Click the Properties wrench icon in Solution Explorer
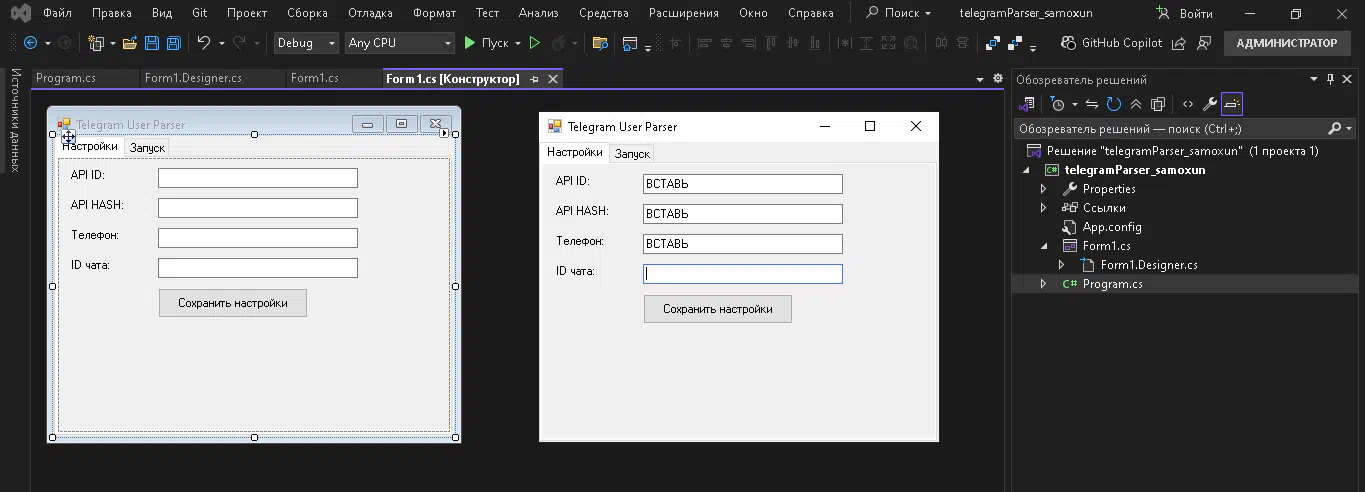The height and width of the screenshot is (492, 1365). coord(1209,103)
